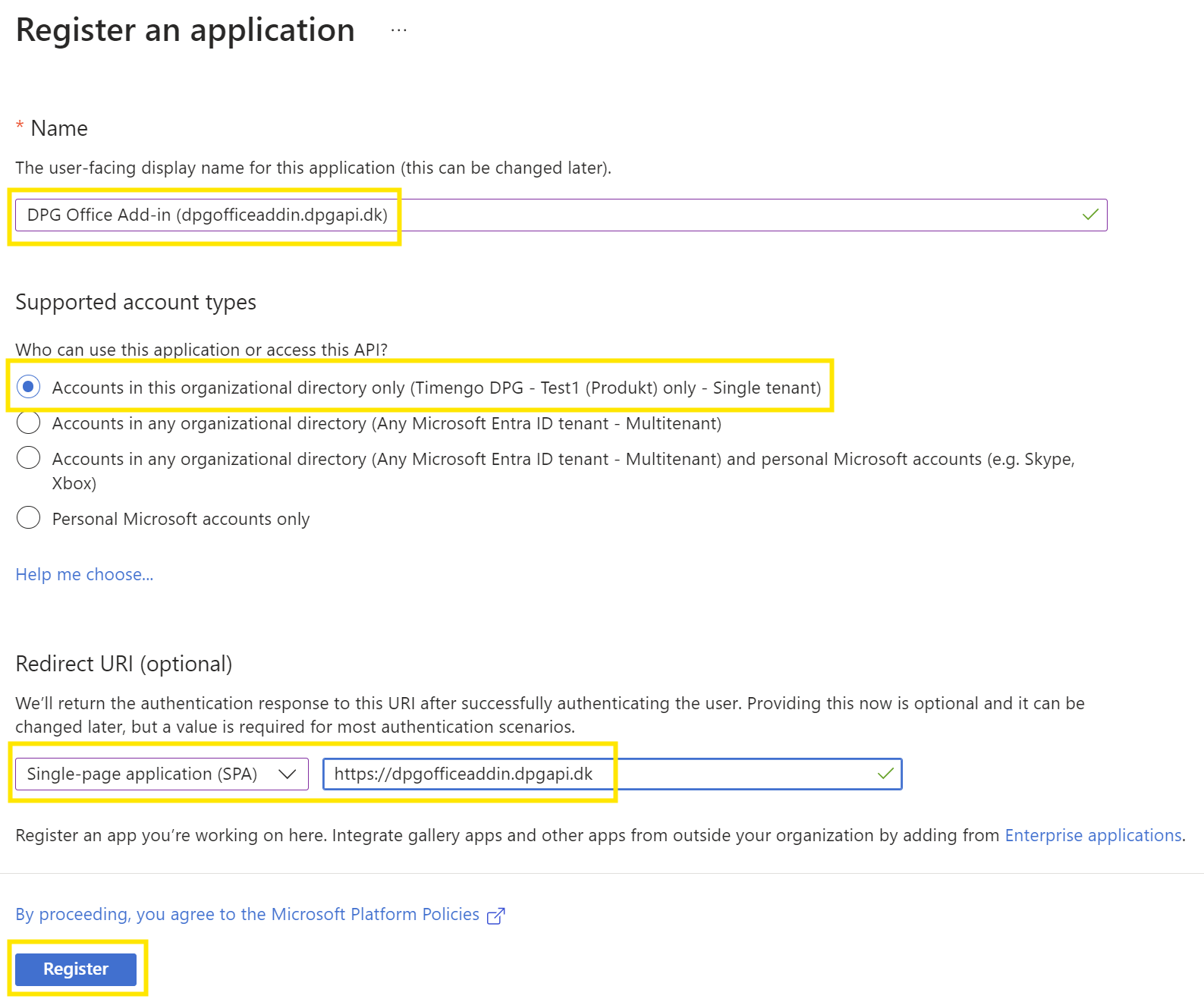
Task: Click the green checkmark in the Name field
Action: point(1090,215)
